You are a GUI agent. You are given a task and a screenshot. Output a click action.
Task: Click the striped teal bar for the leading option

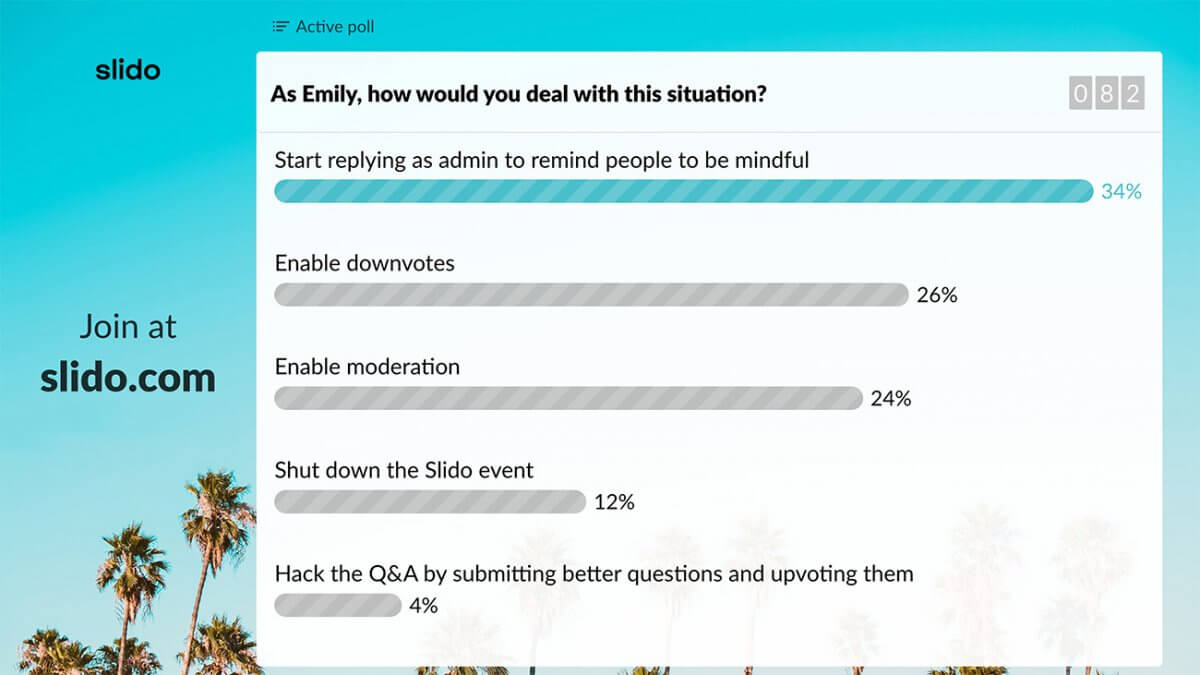[685, 191]
